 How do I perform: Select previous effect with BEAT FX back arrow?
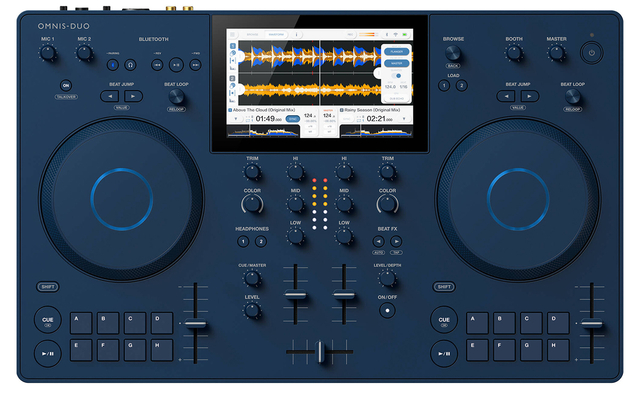(x=378, y=241)
